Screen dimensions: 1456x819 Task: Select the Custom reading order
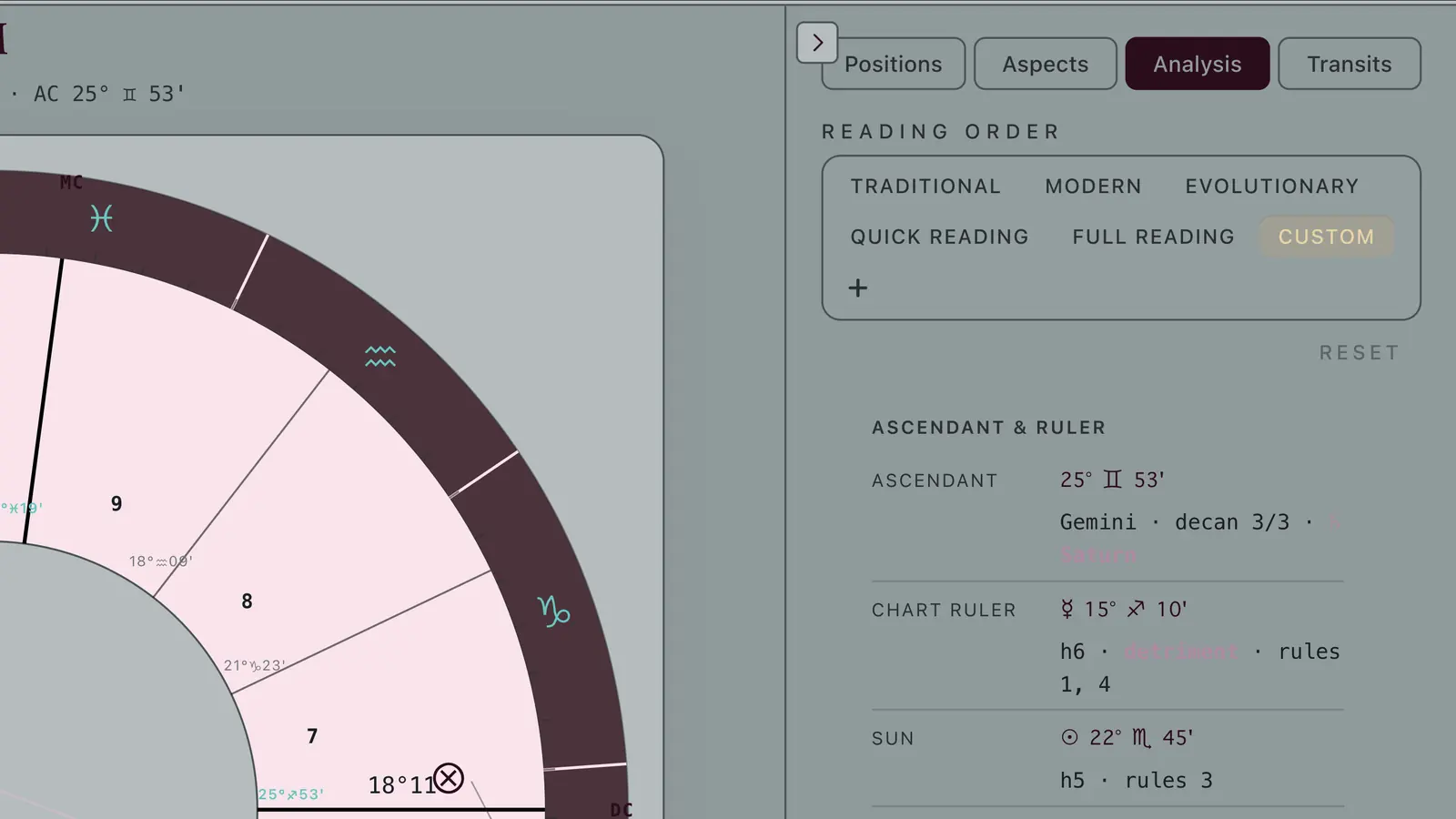1326,237
